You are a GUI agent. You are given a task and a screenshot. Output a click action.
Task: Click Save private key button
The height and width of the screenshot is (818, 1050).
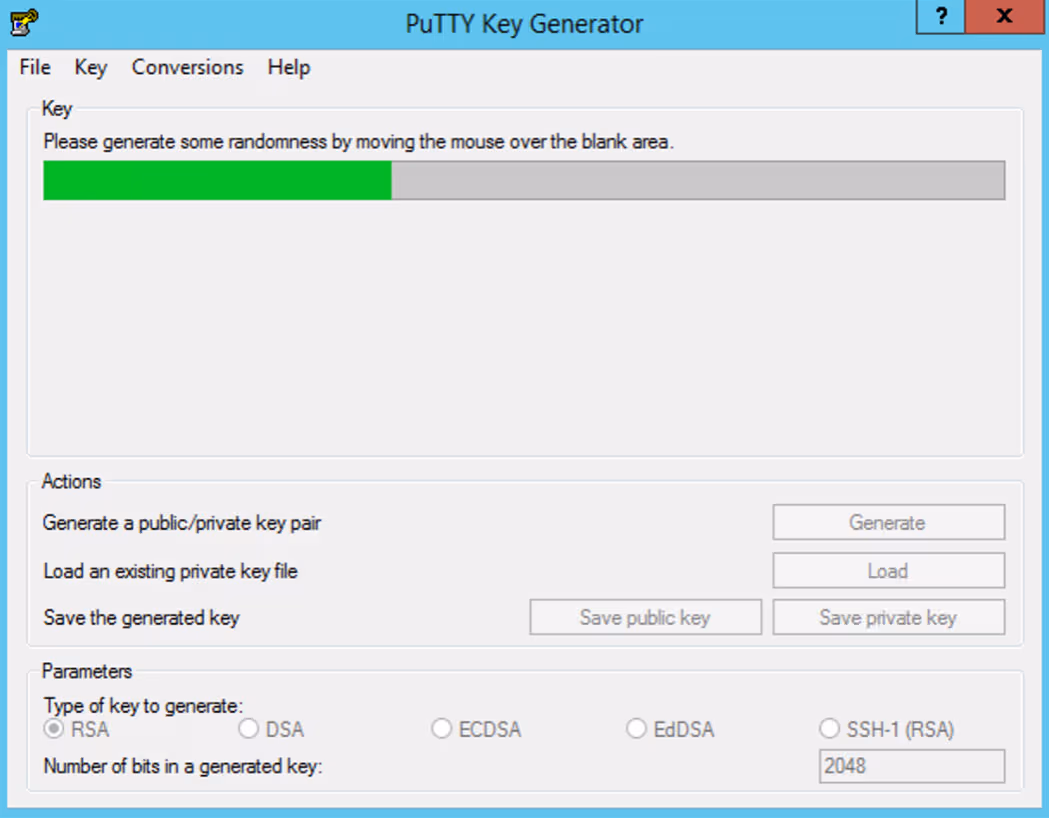(x=889, y=617)
